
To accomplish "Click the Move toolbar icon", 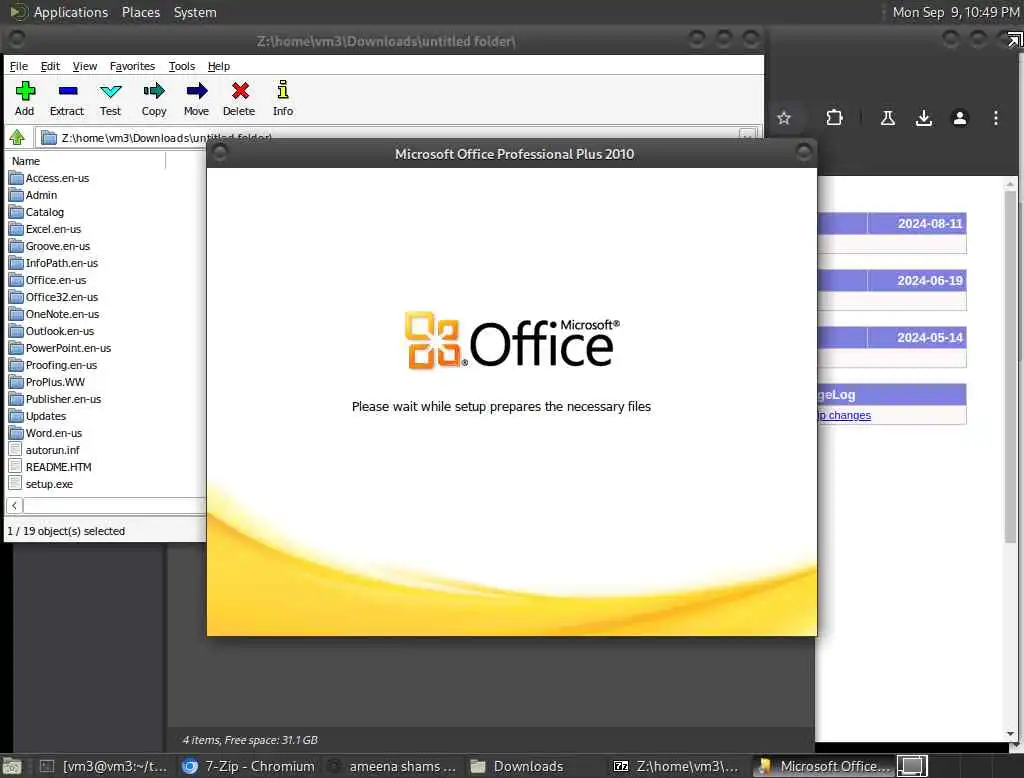I will [196, 99].
